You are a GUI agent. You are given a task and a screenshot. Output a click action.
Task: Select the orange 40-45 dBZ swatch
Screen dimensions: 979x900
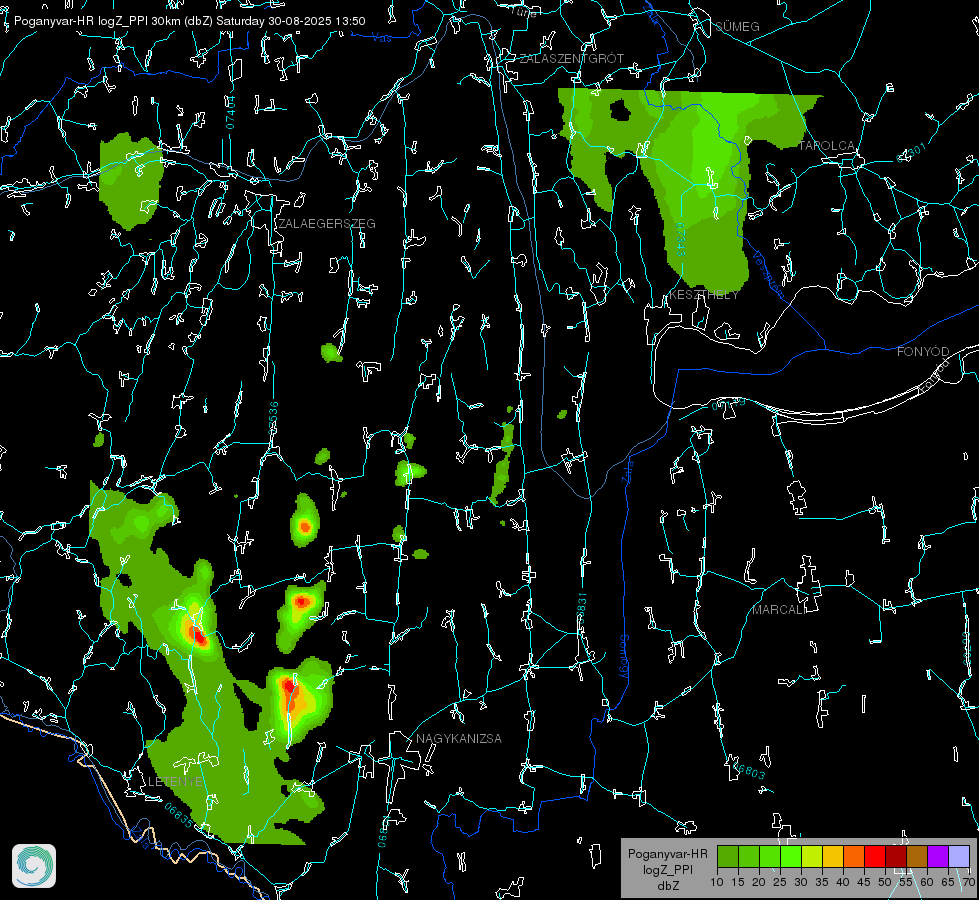tap(854, 856)
